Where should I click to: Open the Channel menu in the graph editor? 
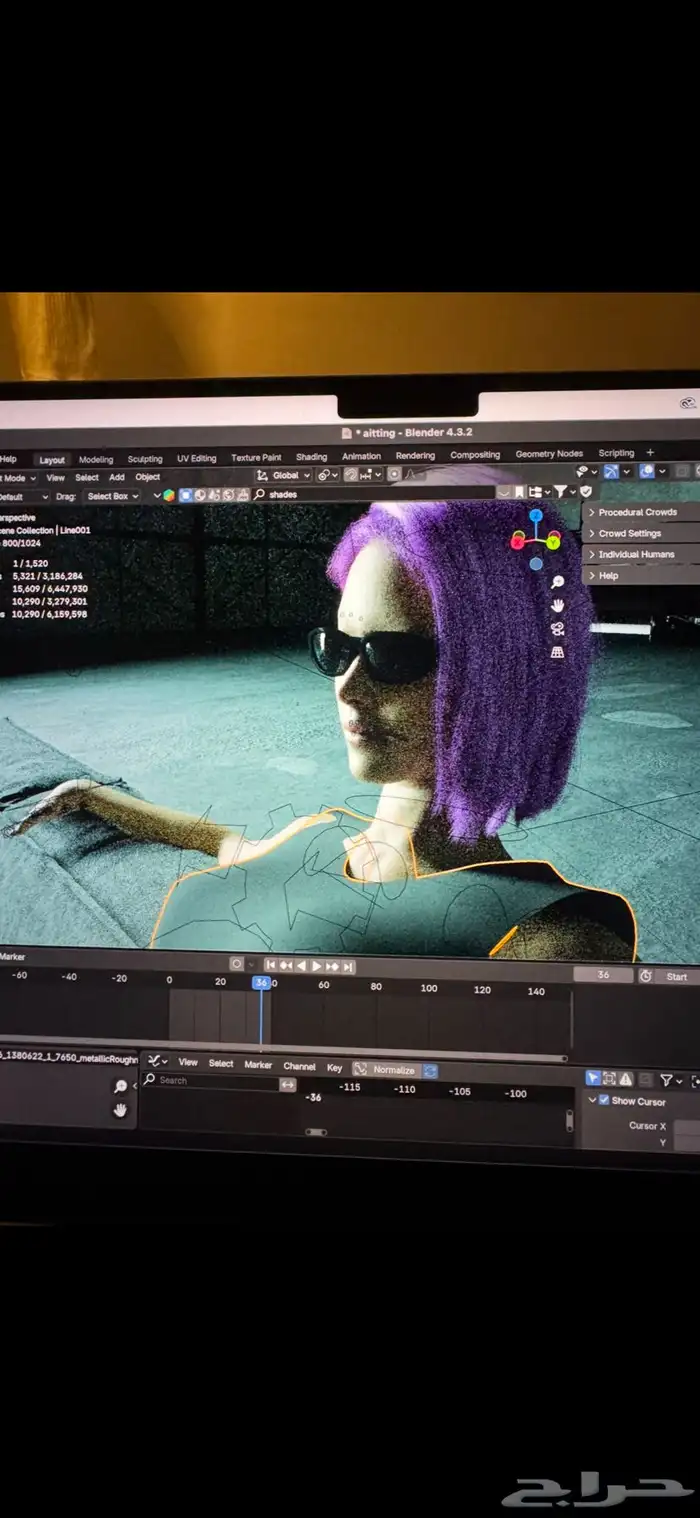pyautogui.click(x=299, y=1066)
